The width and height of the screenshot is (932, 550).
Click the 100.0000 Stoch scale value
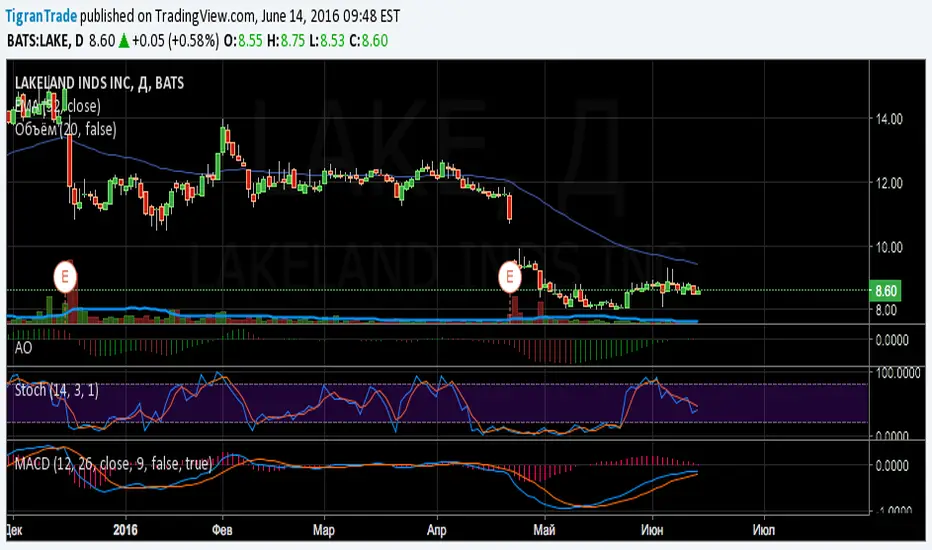click(898, 373)
